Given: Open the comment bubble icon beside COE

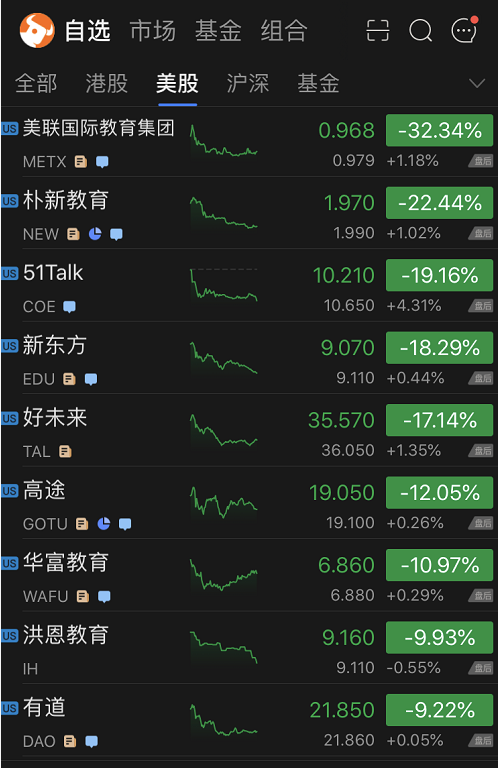Looking at the screenshot, I should point(70,307).
